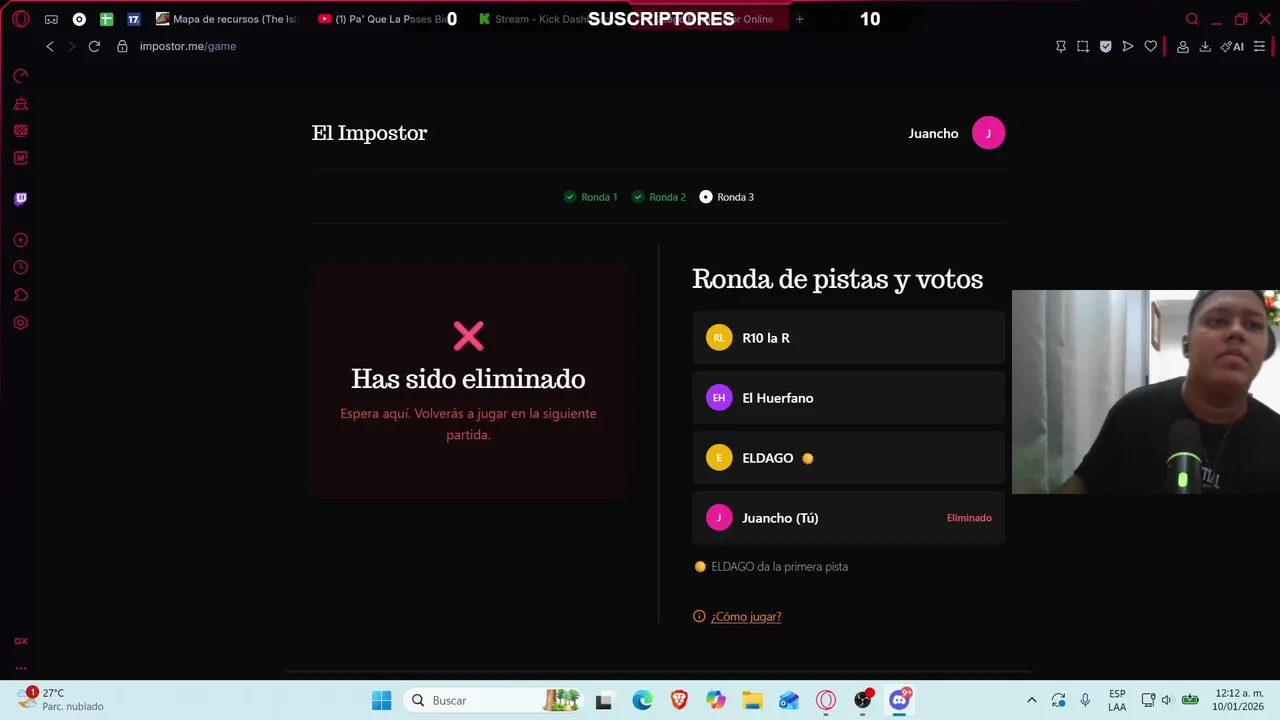Pin current page from address bar
This screenshot has width=1280, height=720.
(x=1061, y=46)
